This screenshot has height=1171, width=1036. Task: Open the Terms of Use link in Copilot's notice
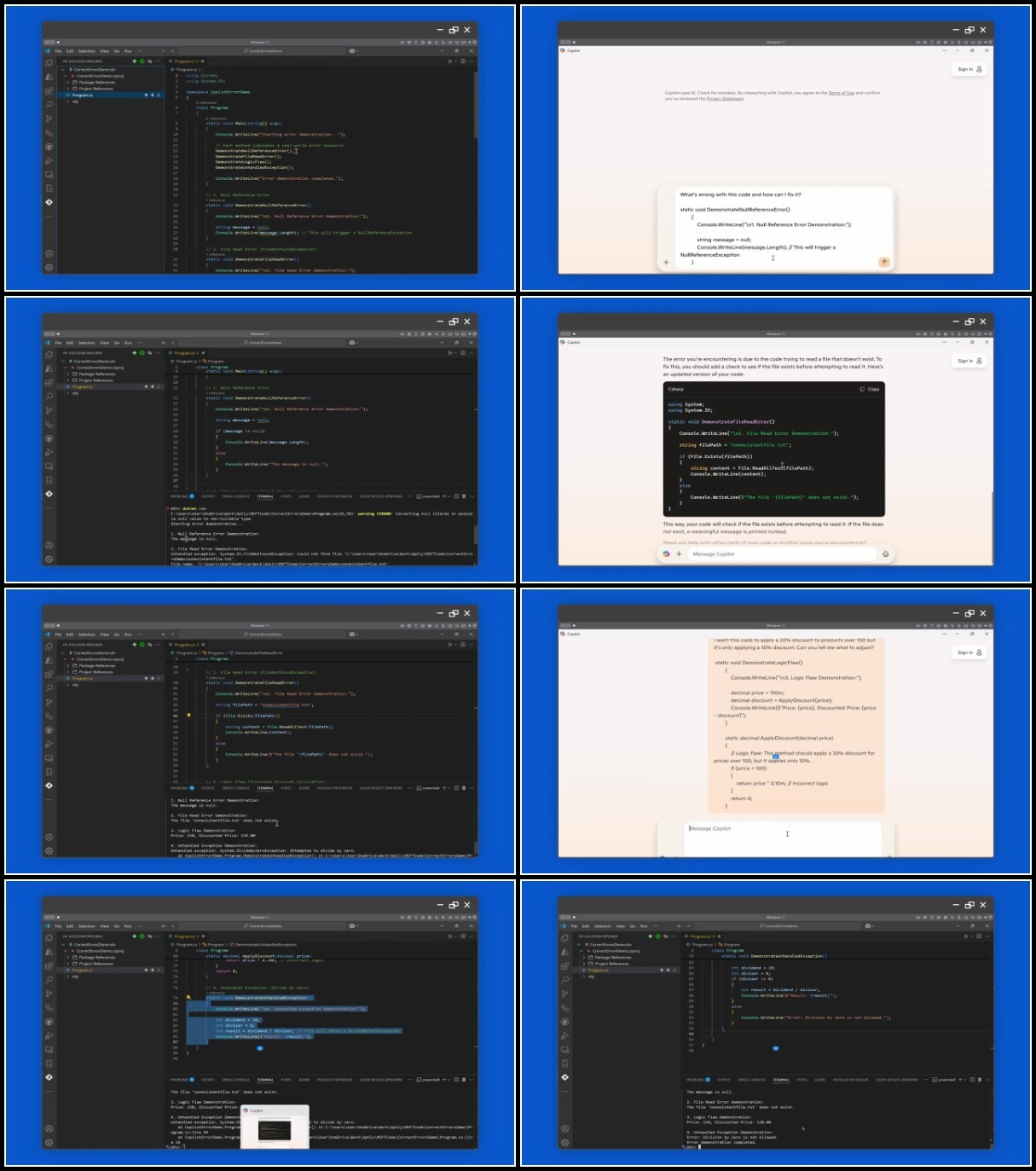point(841,93)
